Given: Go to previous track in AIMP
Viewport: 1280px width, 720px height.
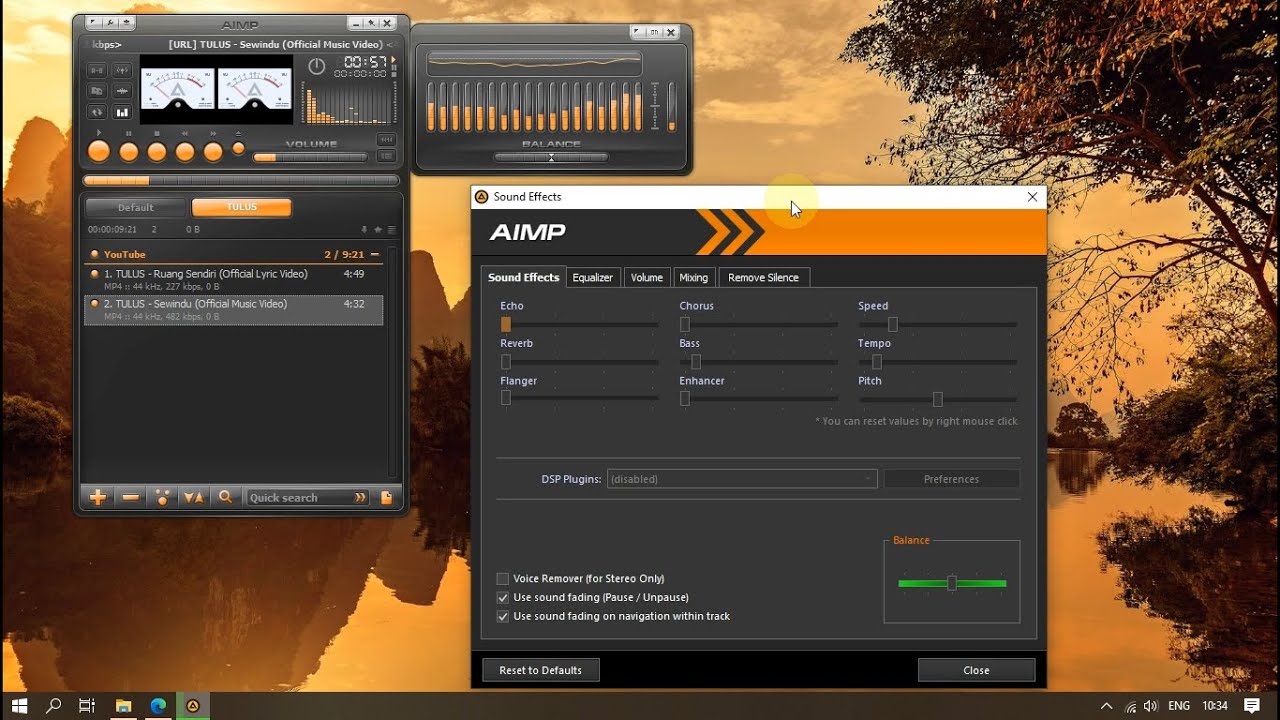Looking at the screenshot, I should (x=185, y=152).
